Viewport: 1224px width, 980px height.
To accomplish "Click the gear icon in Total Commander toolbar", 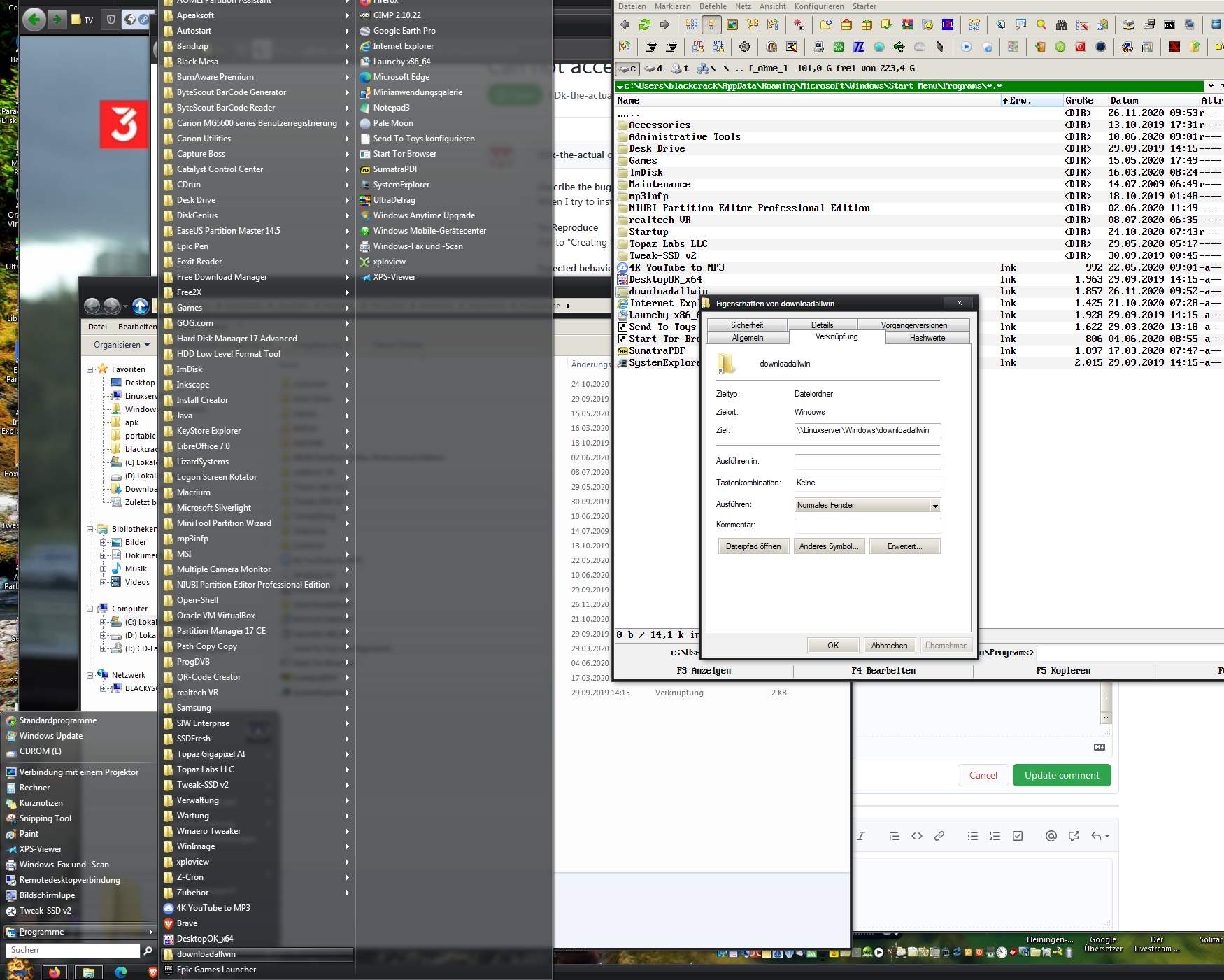I will pyautogui.click(x=744, y=47).
